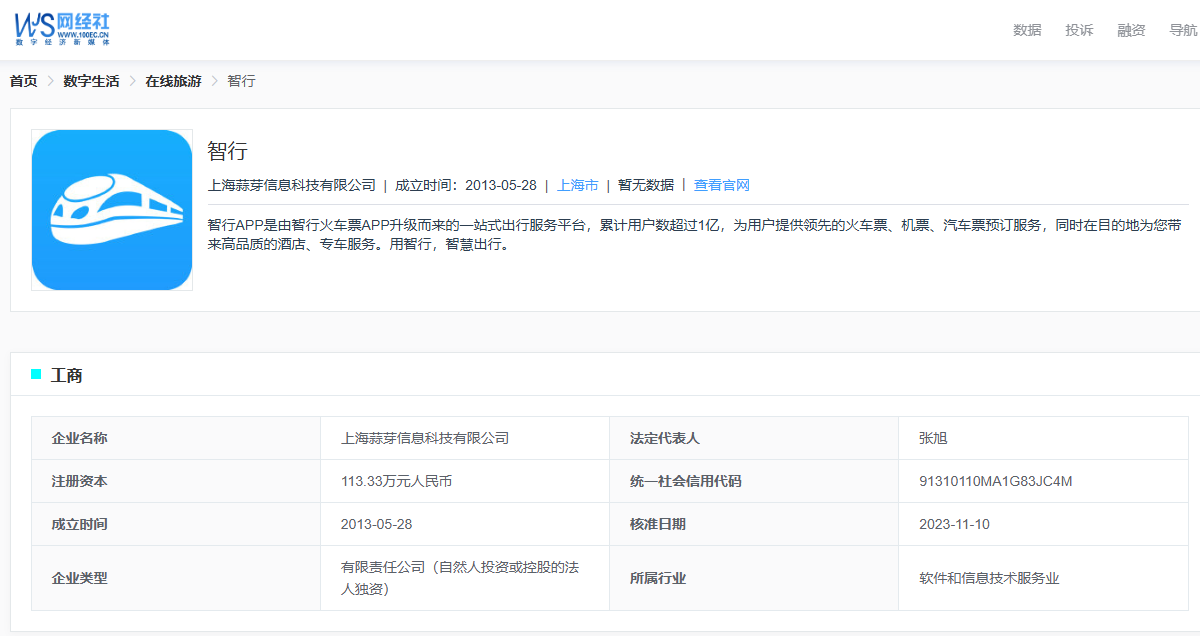This screenshot has width=1200, height=636.
Task: Click the registered capital value 113.33万元人民币
Action: pyautogui.click(x=396, y=481)
